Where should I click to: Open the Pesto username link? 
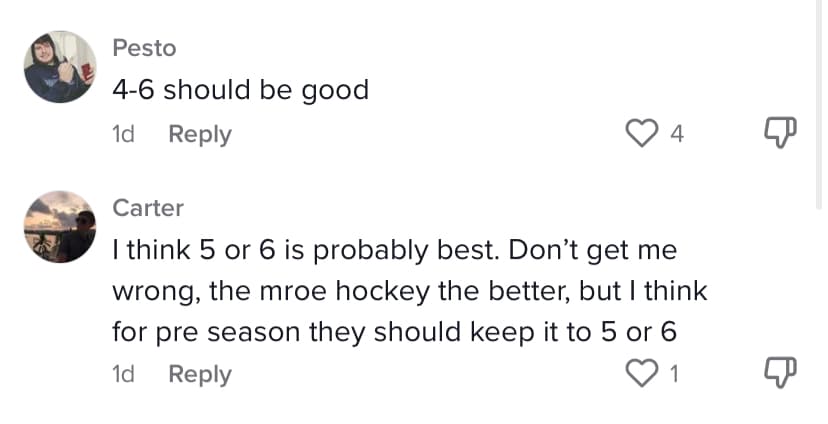[x=142, y=47]
